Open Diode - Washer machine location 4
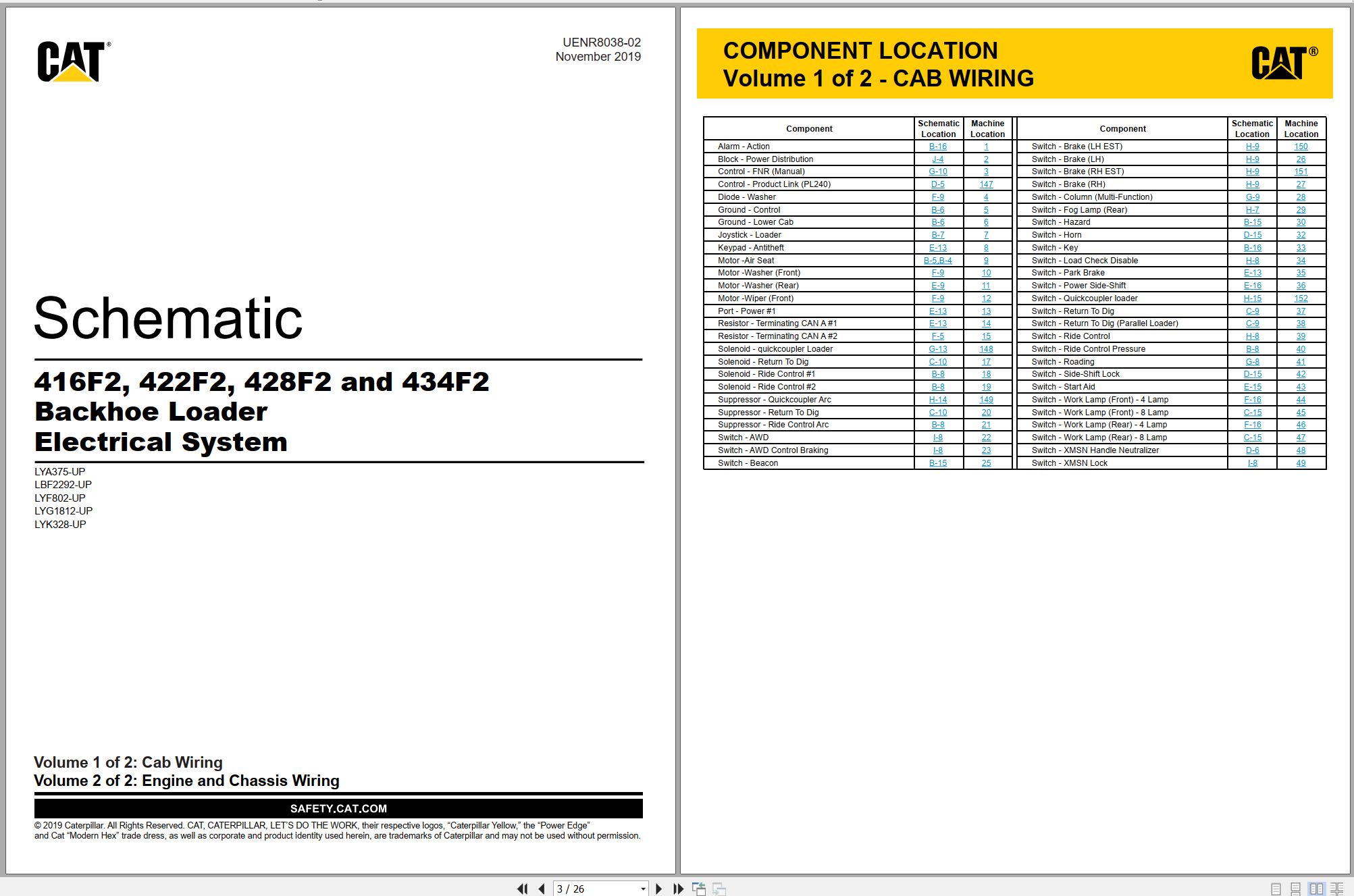The width and height of the screenshot is (1354, 896). (986, 197)
